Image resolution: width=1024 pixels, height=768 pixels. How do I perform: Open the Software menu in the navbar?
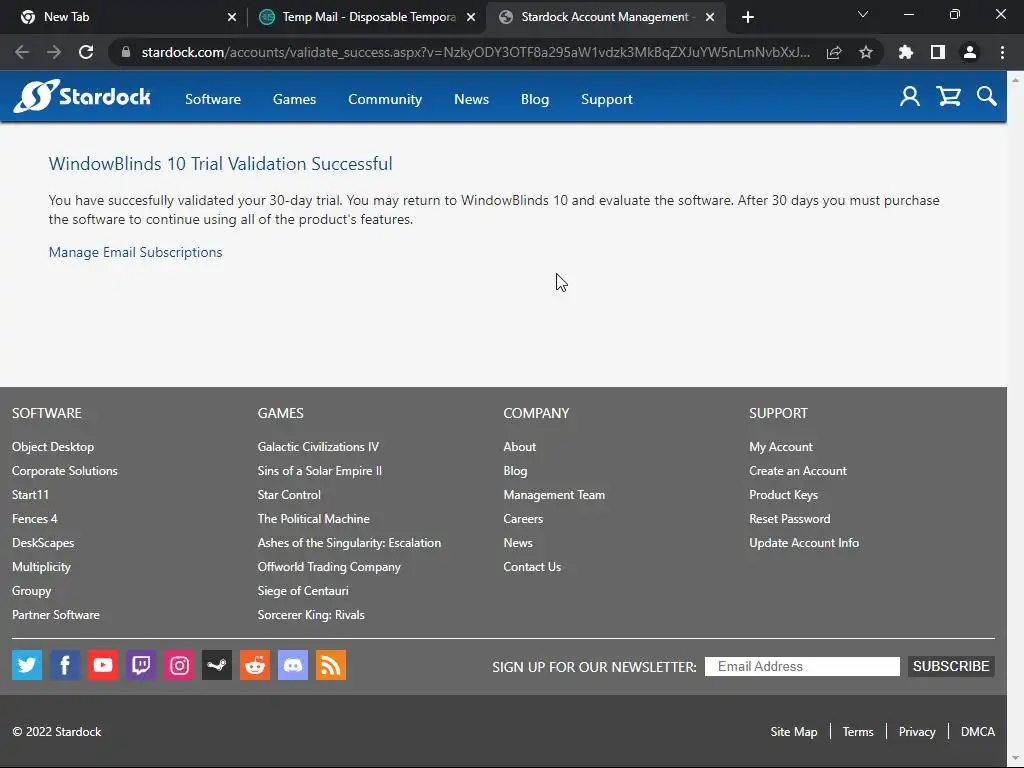click(x=213, y=99)
